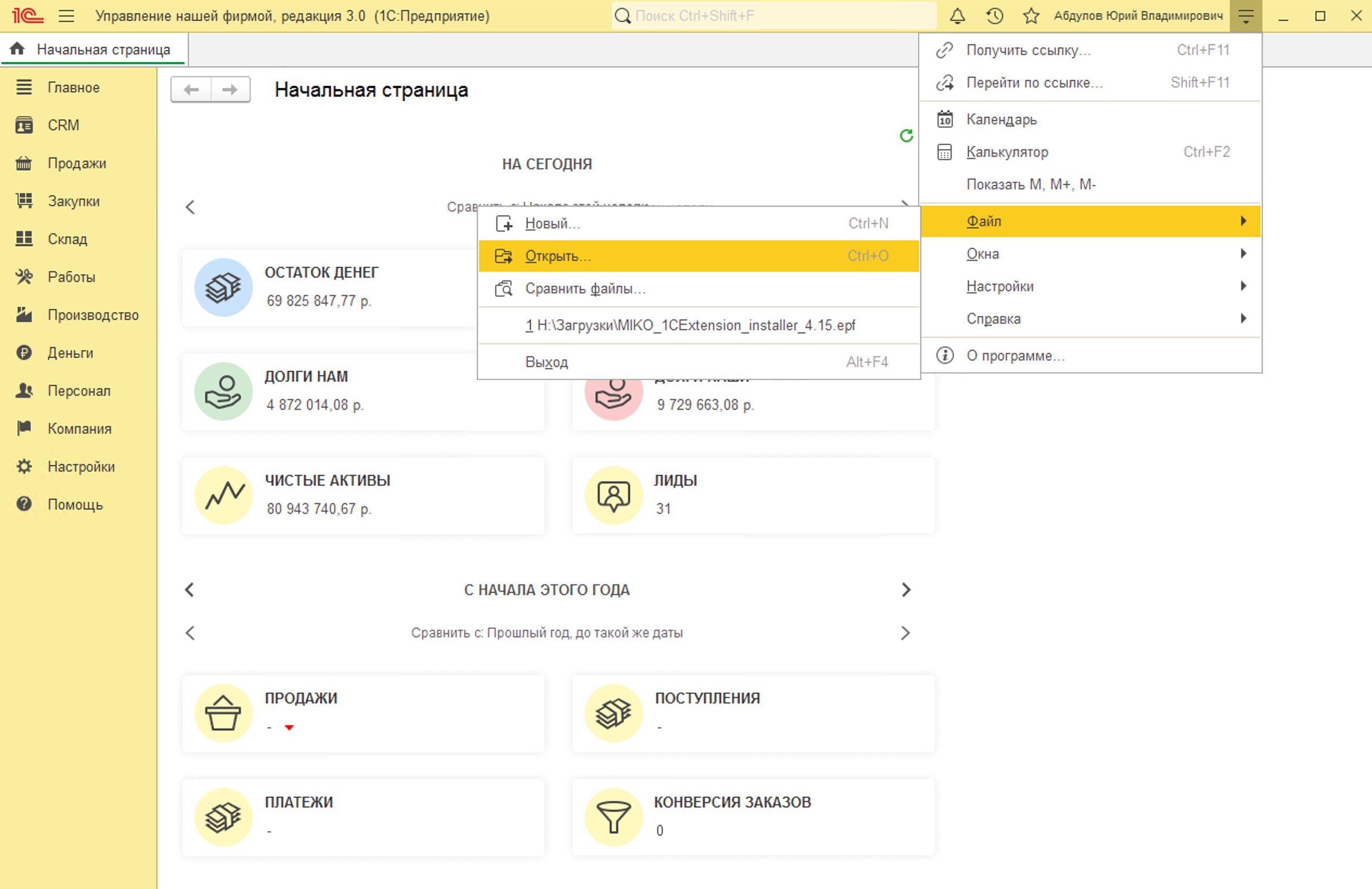Open the history clock icon
This screenshot has width=1372, height=889.
click(x=995, y=16)
